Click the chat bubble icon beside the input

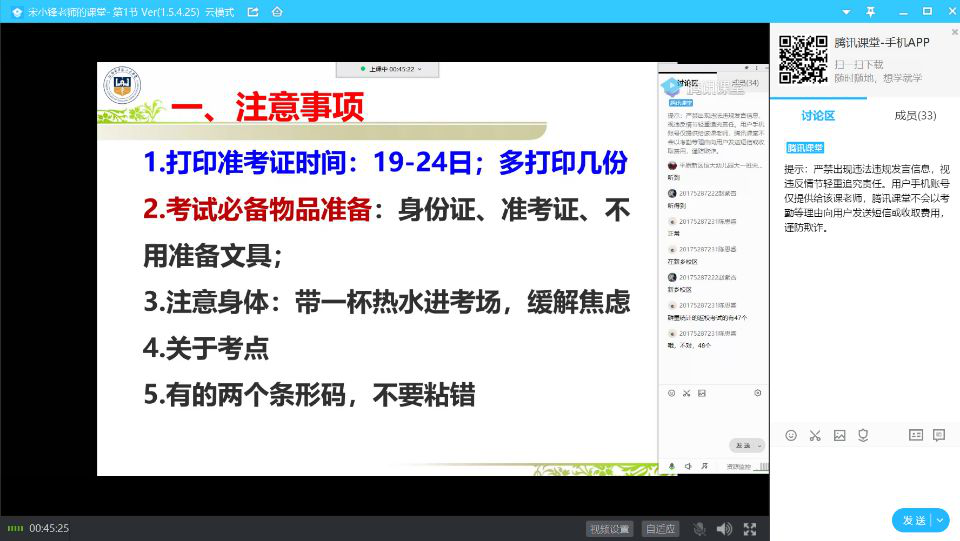[x=939, y=435]
